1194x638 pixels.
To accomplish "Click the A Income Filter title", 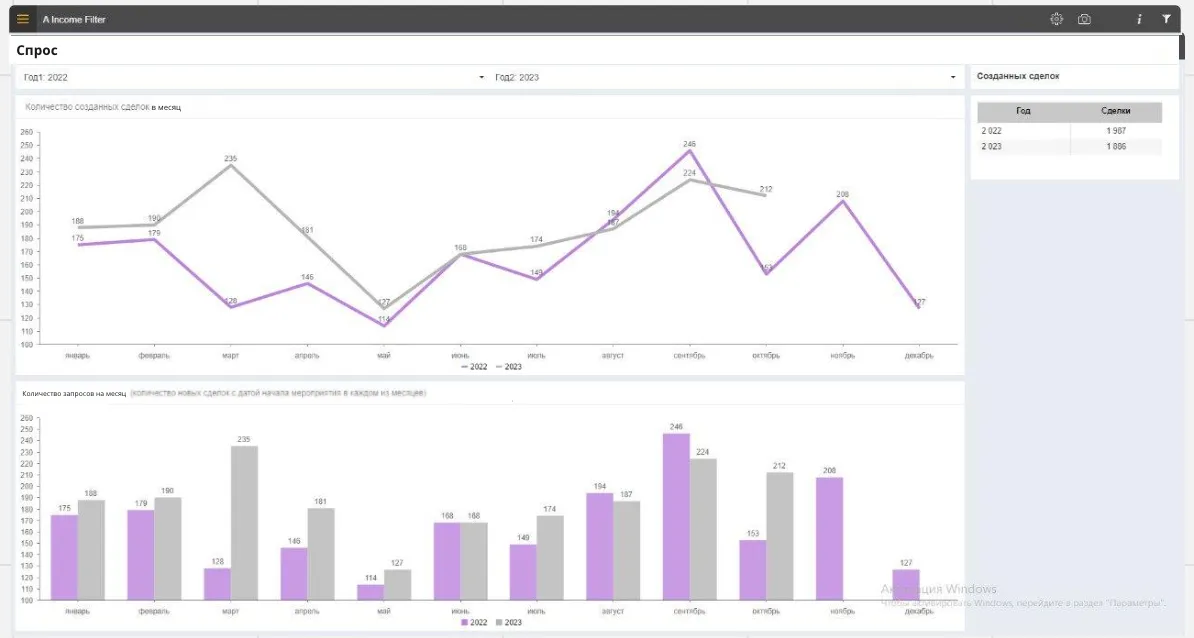I will pos(74,19).
